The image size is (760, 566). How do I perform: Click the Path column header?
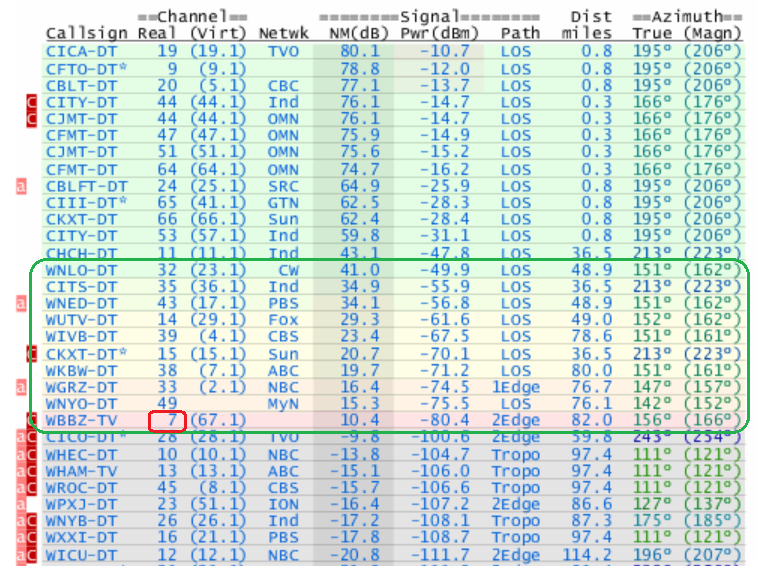tap(520, 33)
